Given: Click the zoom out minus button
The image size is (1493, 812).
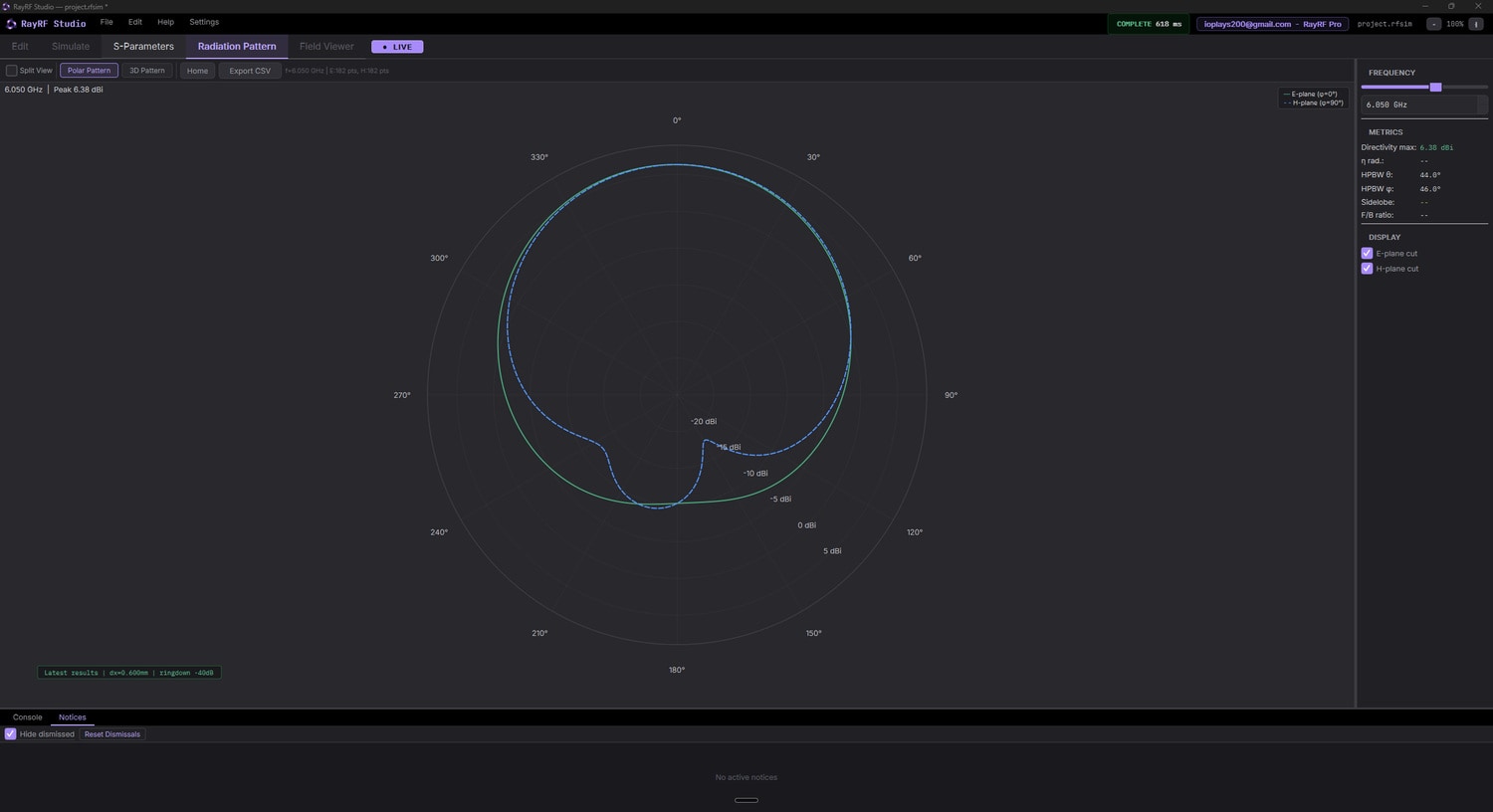Looking at the screenshot, I should point(1433,24).
